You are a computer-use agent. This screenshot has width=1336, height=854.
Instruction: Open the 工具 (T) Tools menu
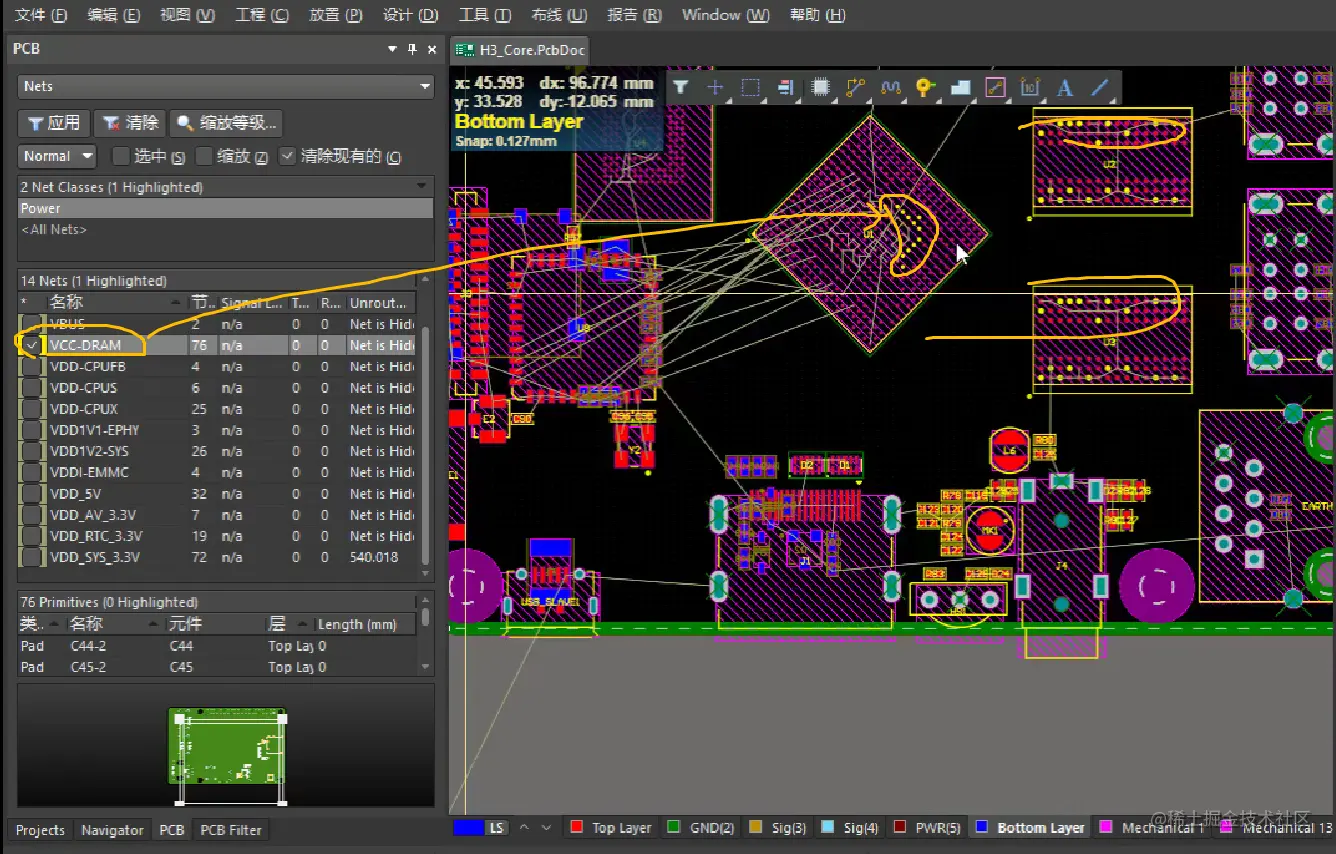(485, 15)
